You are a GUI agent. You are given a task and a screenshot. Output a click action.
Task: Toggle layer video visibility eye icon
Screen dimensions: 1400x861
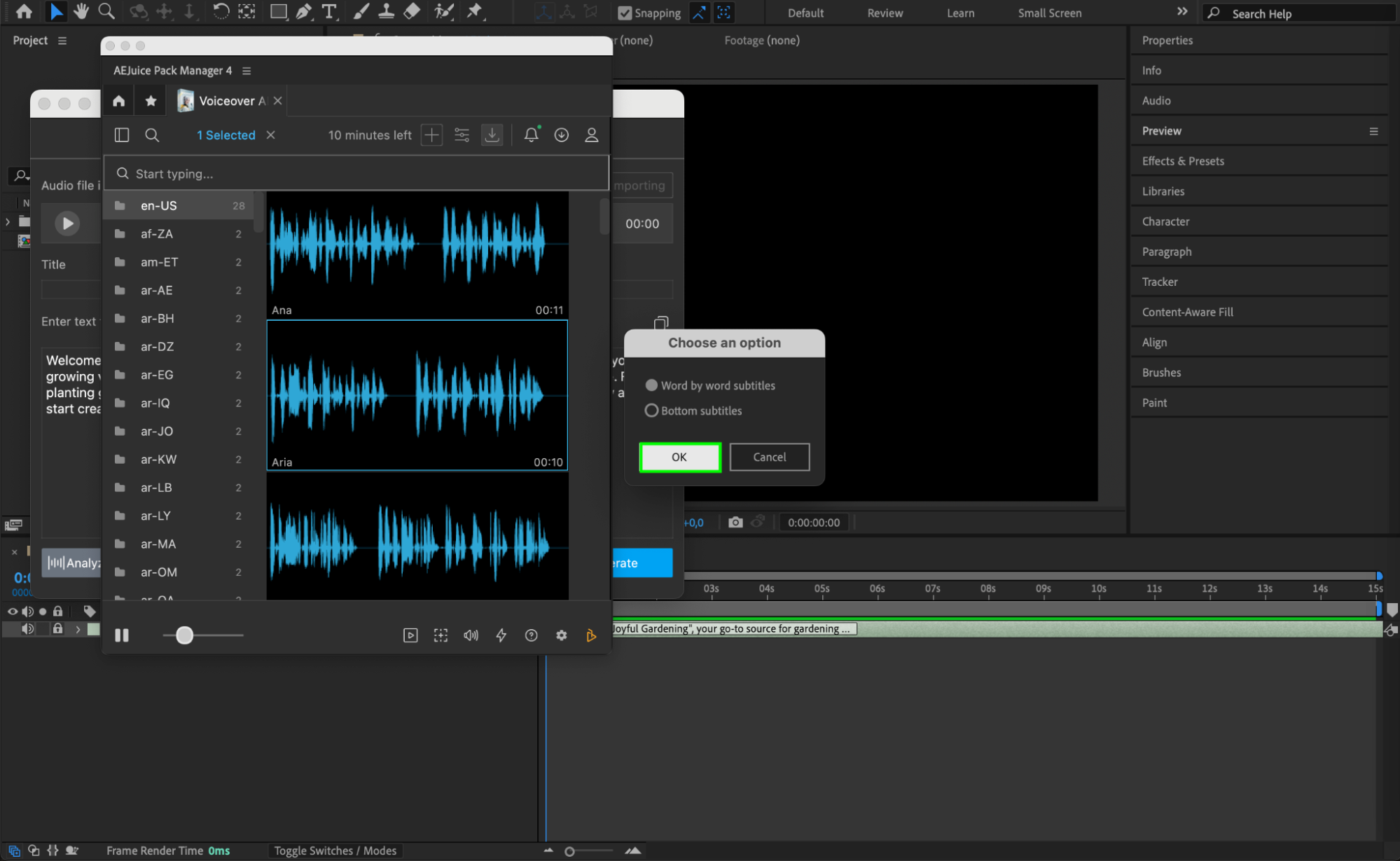point(12,611)
